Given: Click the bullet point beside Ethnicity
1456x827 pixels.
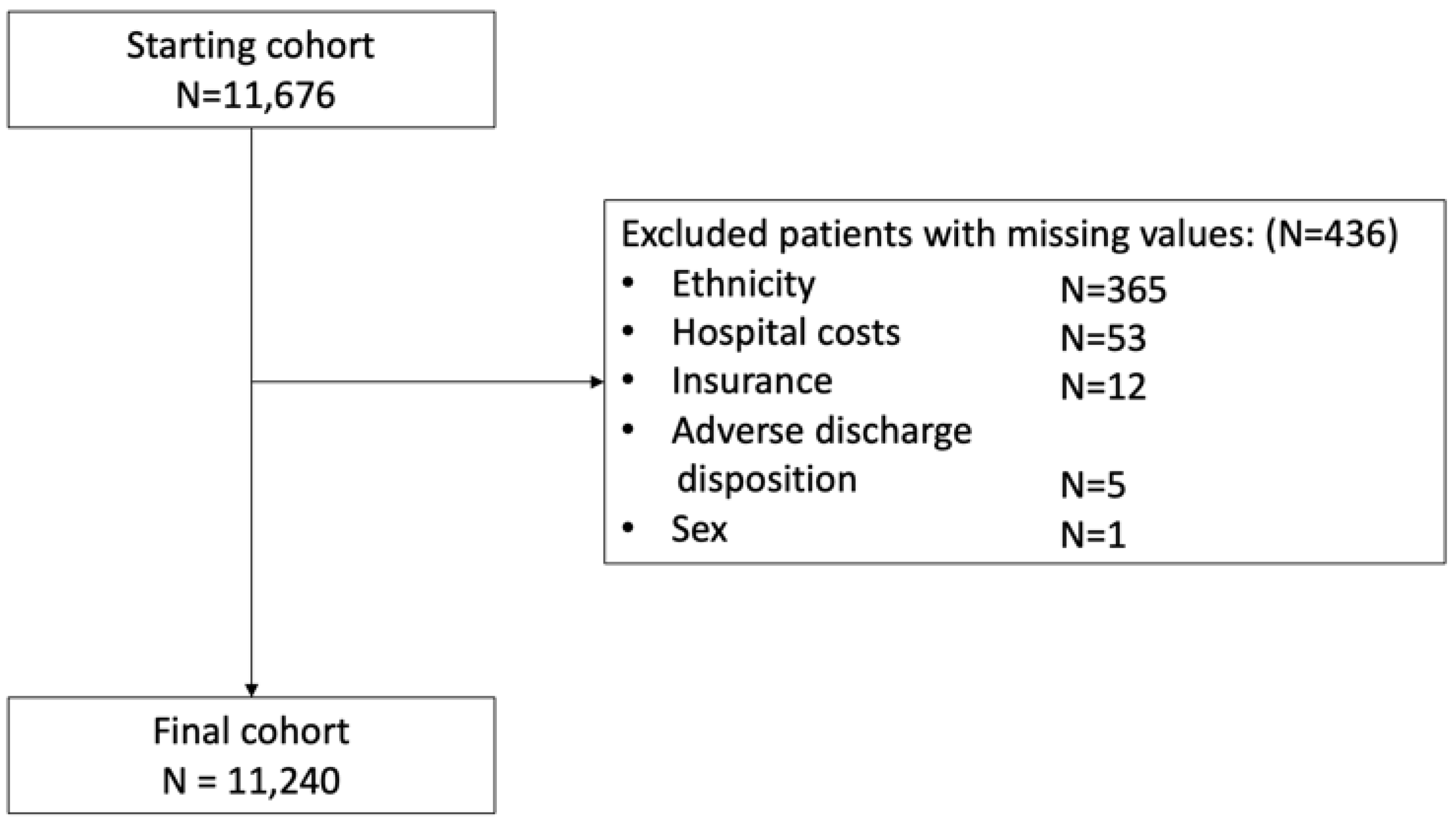Looking at the screenshot, I should [628, 282].
